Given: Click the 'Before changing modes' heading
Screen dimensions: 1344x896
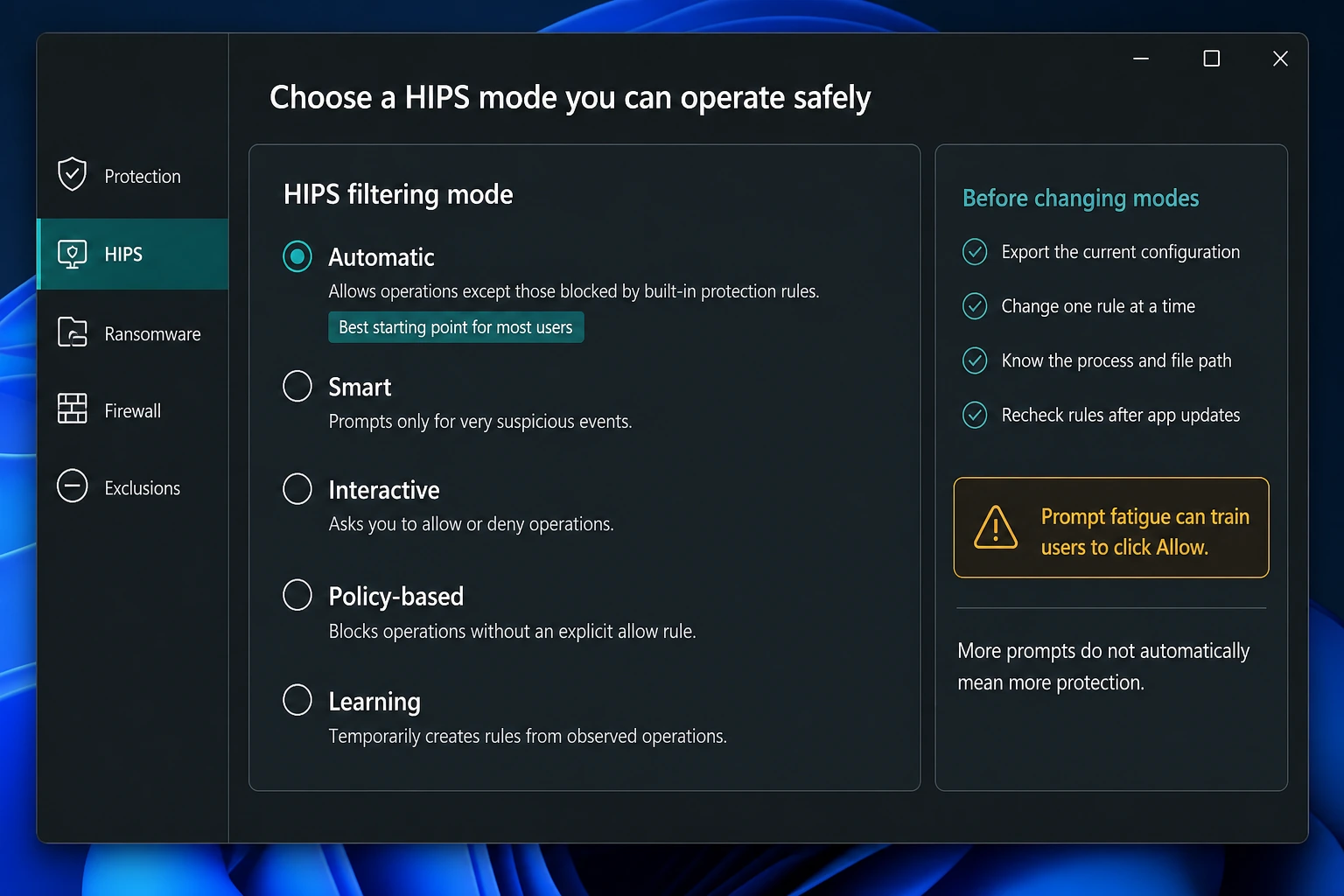Looking at the screenshot, I should (1081, 199).
